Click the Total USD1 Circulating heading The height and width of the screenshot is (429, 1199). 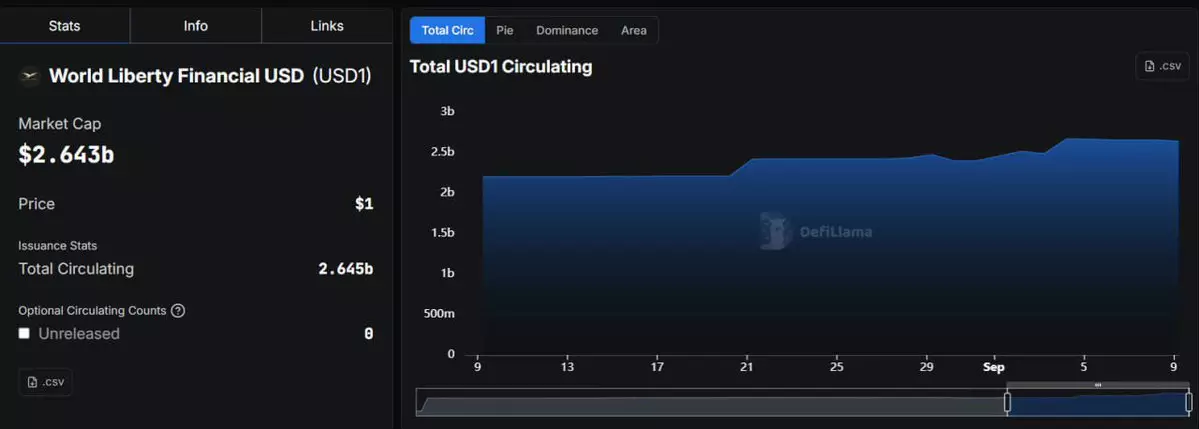pyautogui.click(x=501, y=67)
